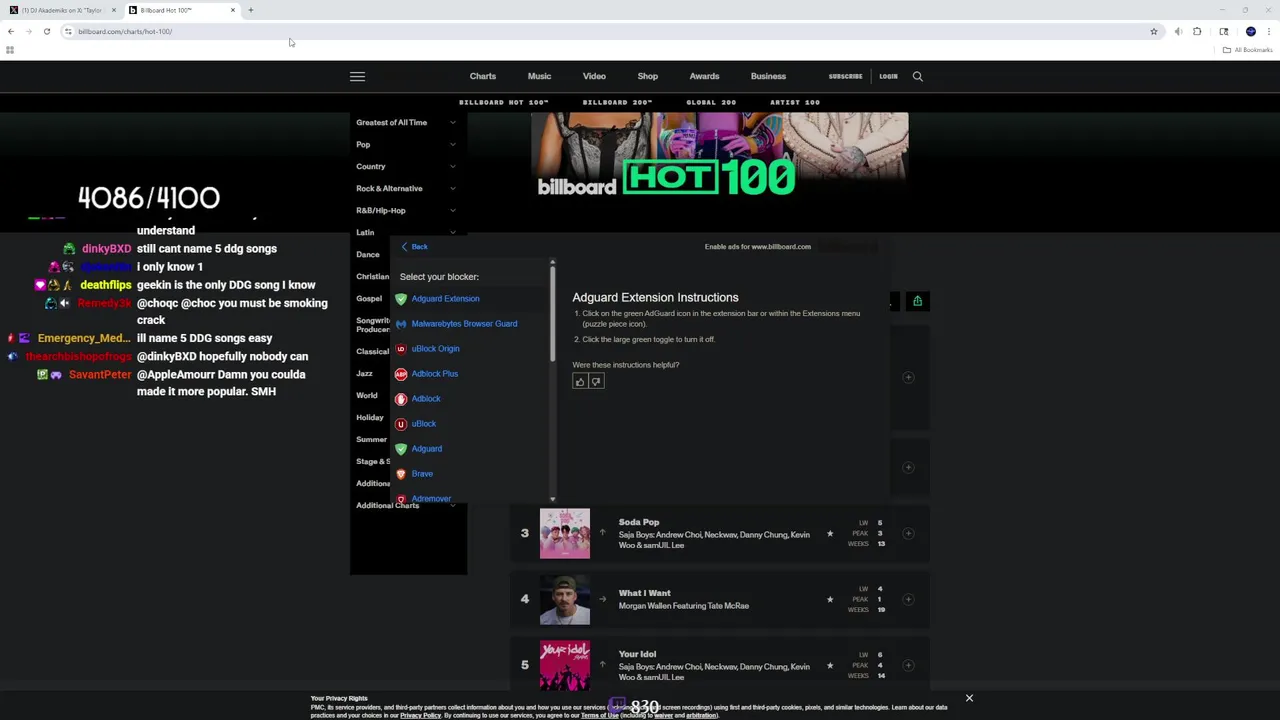Select uBlock Origin blocker
1280x720 pixels.
(x=435, y=348)
